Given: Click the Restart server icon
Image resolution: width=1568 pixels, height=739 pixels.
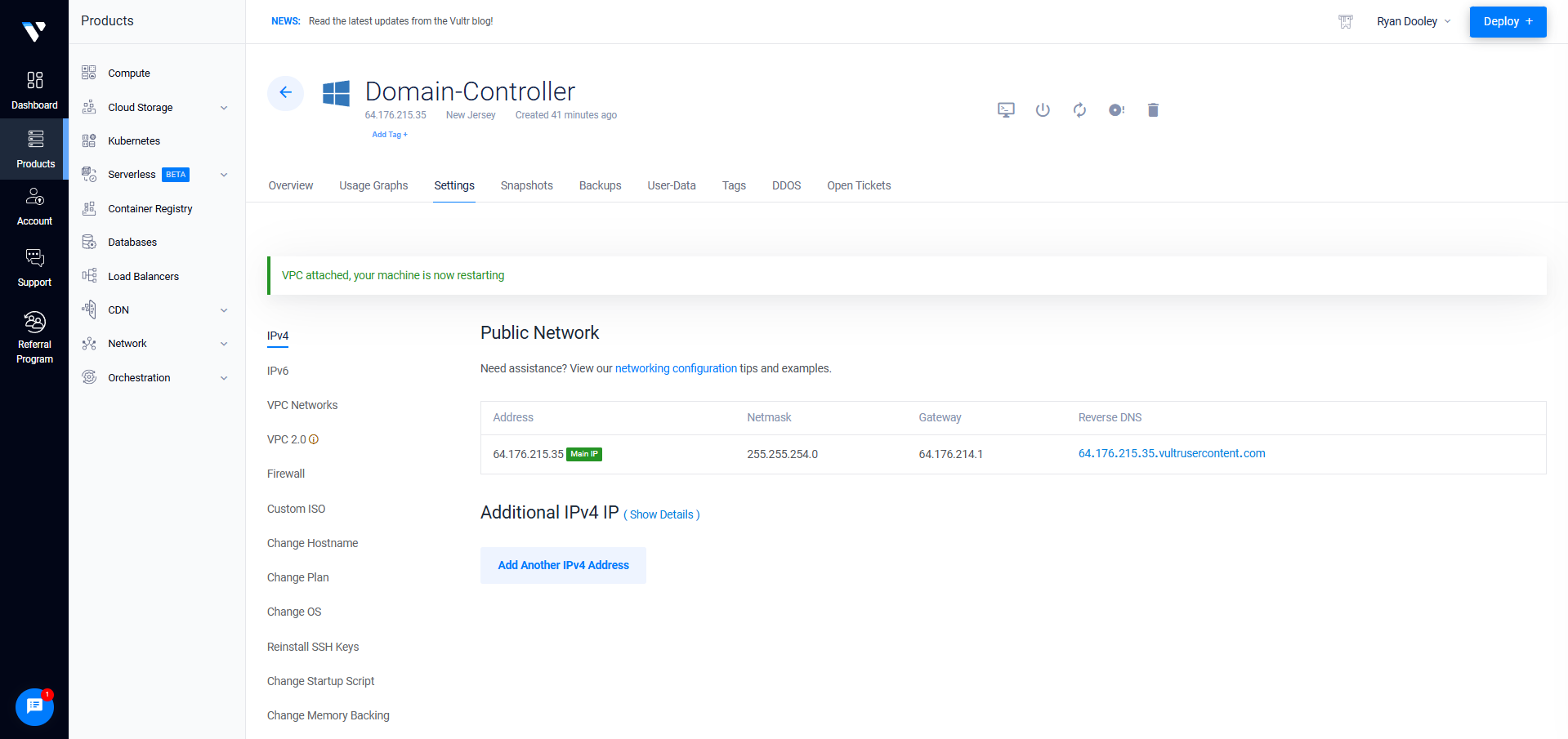Looking at the screenshot, I should (1079, 110).
